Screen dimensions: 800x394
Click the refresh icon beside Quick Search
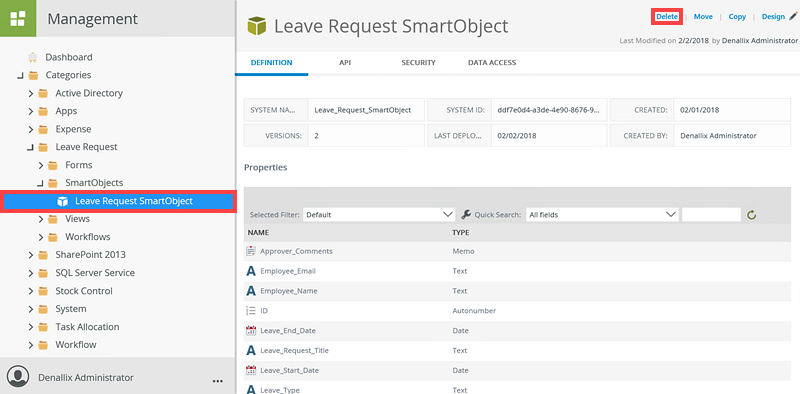pyautogui.click(x=751, y=215)
